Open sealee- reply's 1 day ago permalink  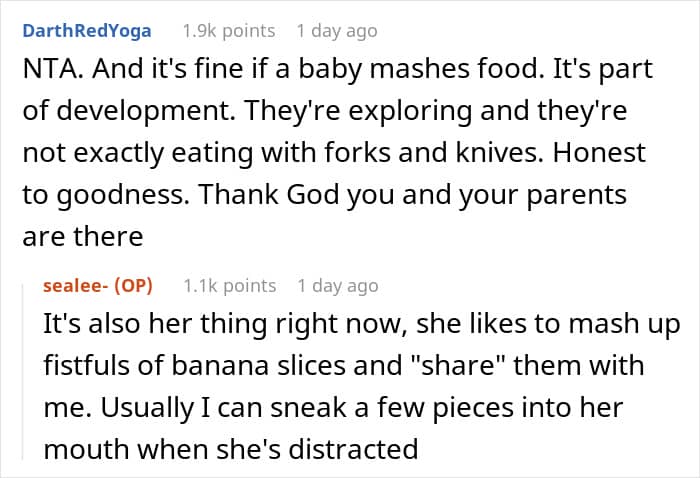[338, 286]
